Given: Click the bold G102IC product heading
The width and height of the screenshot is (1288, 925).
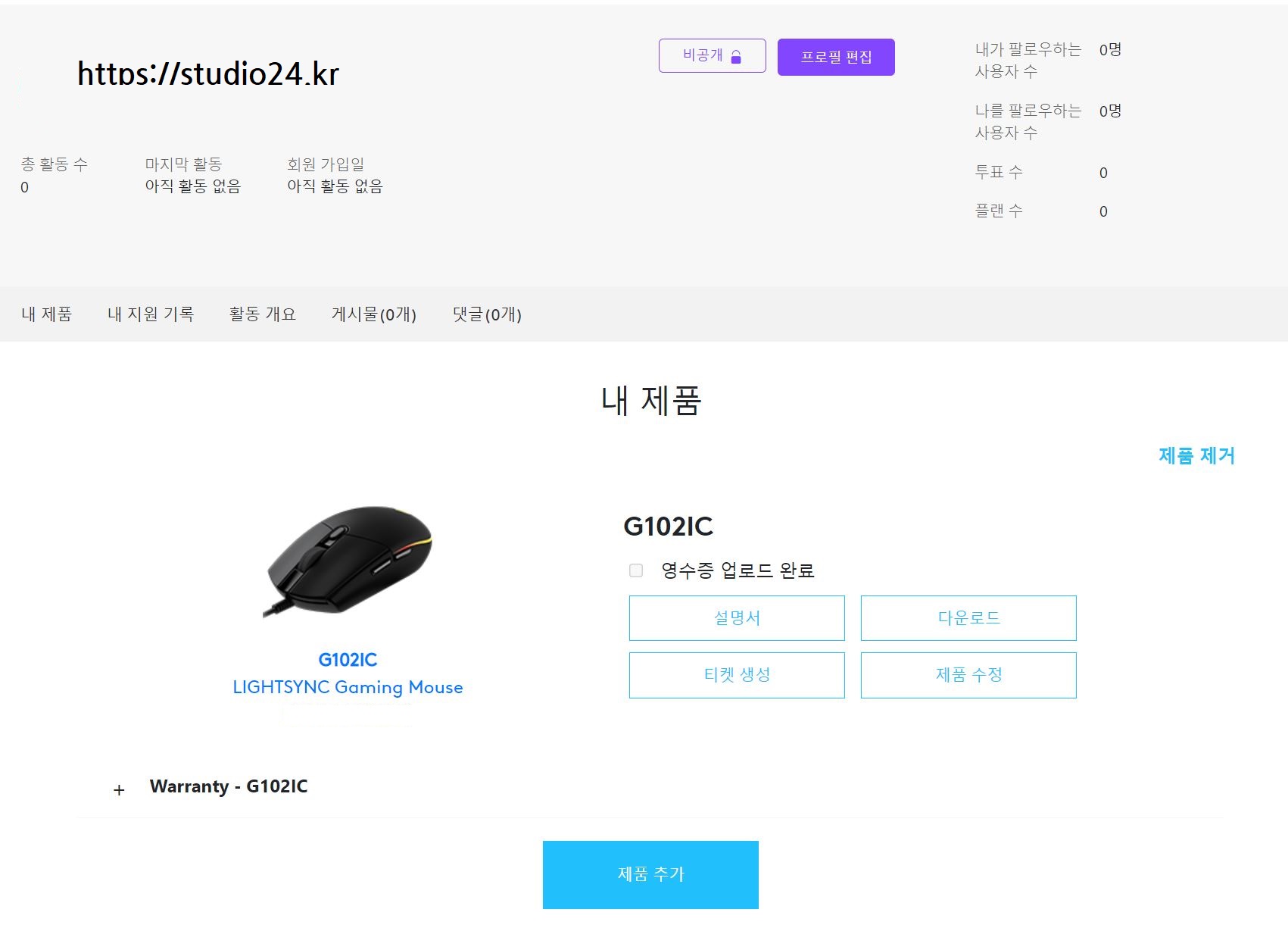Looking at the screenshot, I should 669,527.
